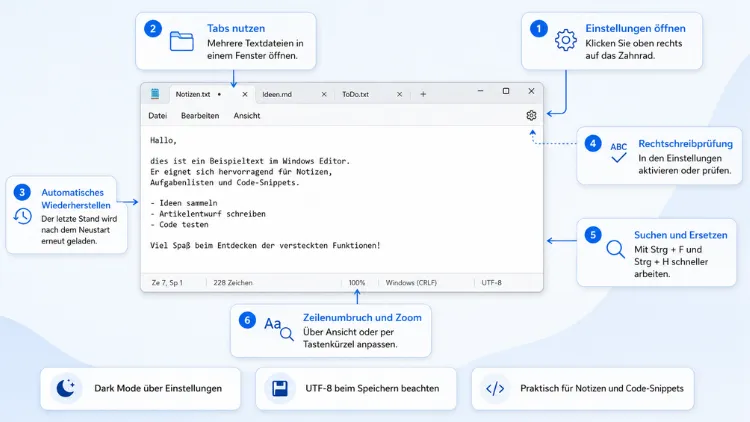Click the 228 Zeichen status entry
This screenshot has width=750, height=422.
click(233, 283)
